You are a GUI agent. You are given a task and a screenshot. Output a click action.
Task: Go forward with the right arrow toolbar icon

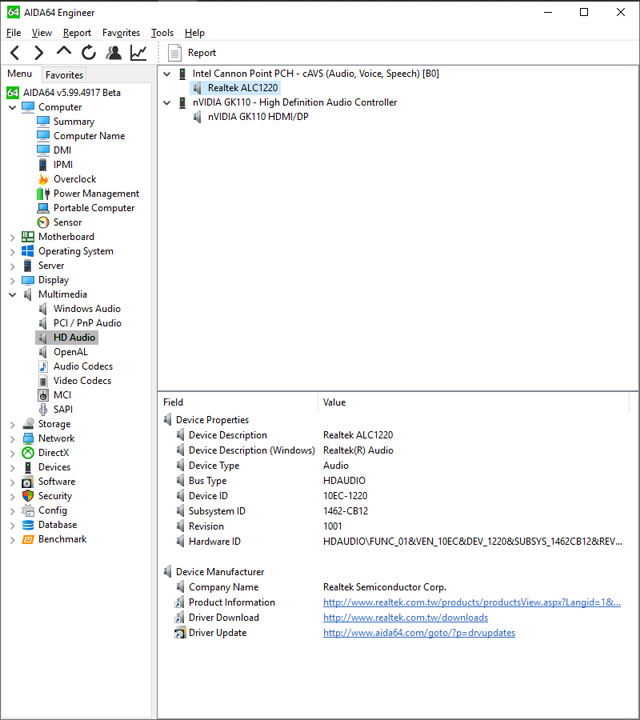[x=39, y=53]
